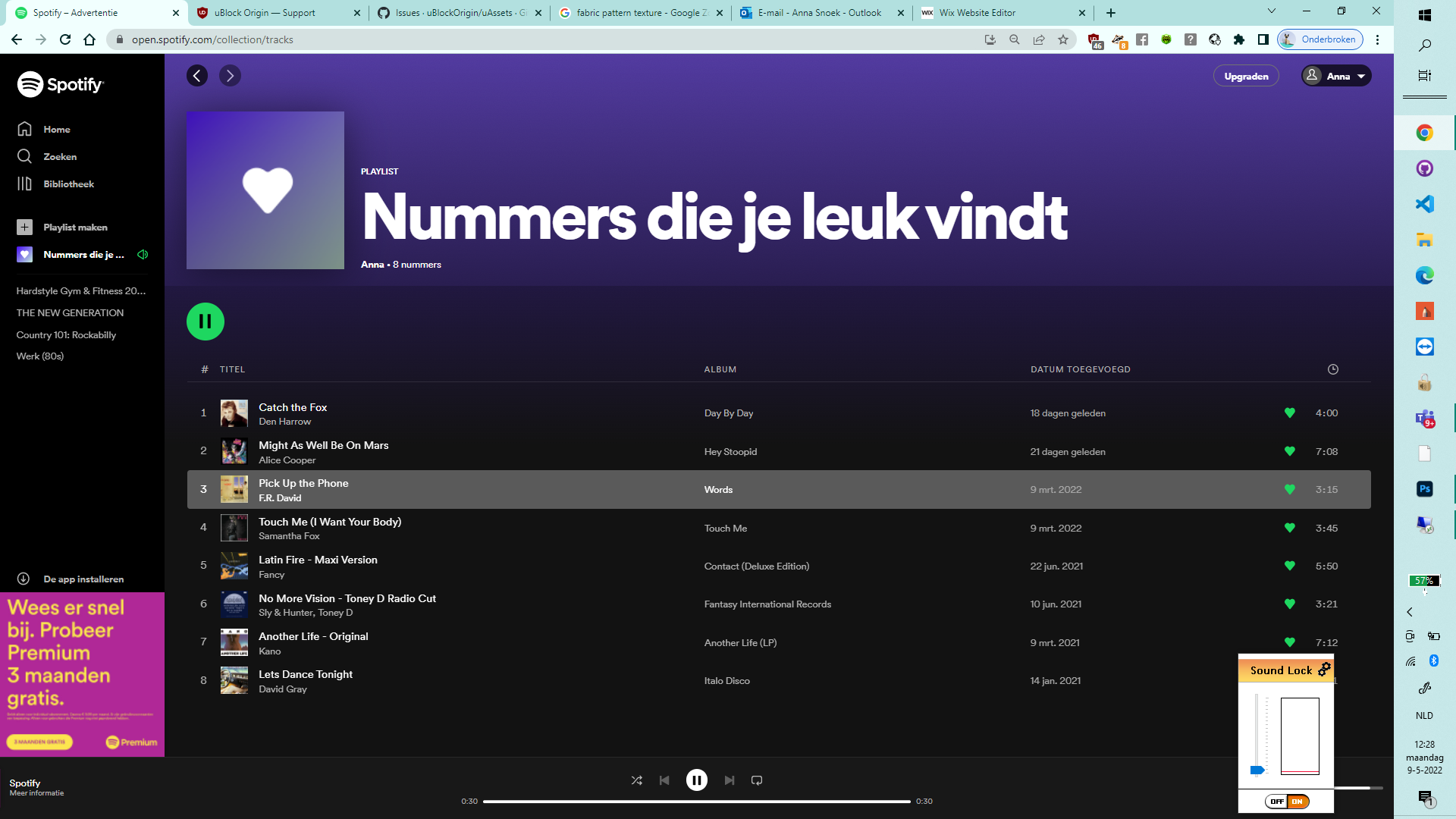Viewport: 1456px width, 819px height.
Task: Open the tab search chevron in Chrome
Action: pos(1272,12)
